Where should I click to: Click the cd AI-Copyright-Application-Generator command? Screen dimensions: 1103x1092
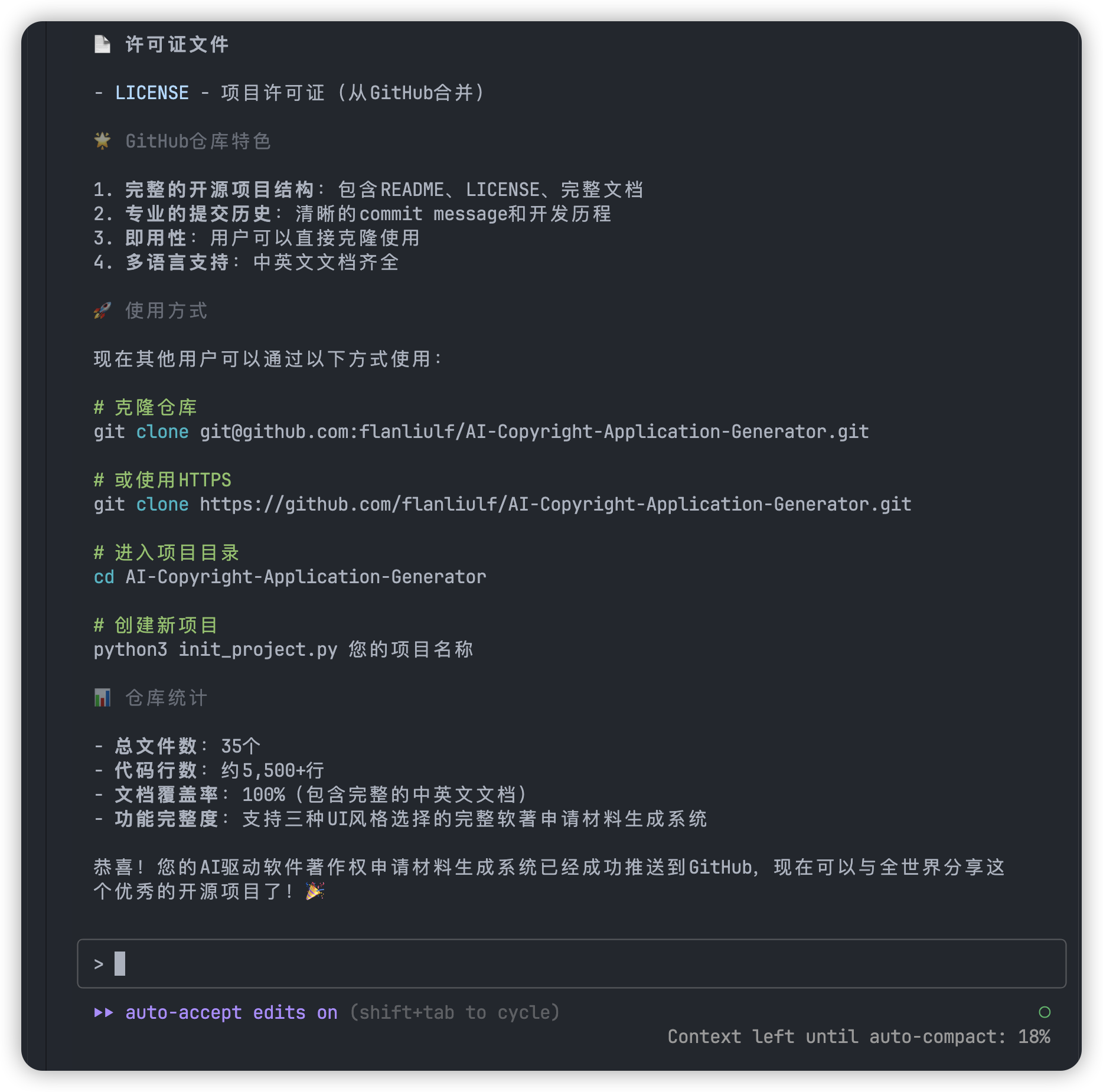tap(289, 577)
